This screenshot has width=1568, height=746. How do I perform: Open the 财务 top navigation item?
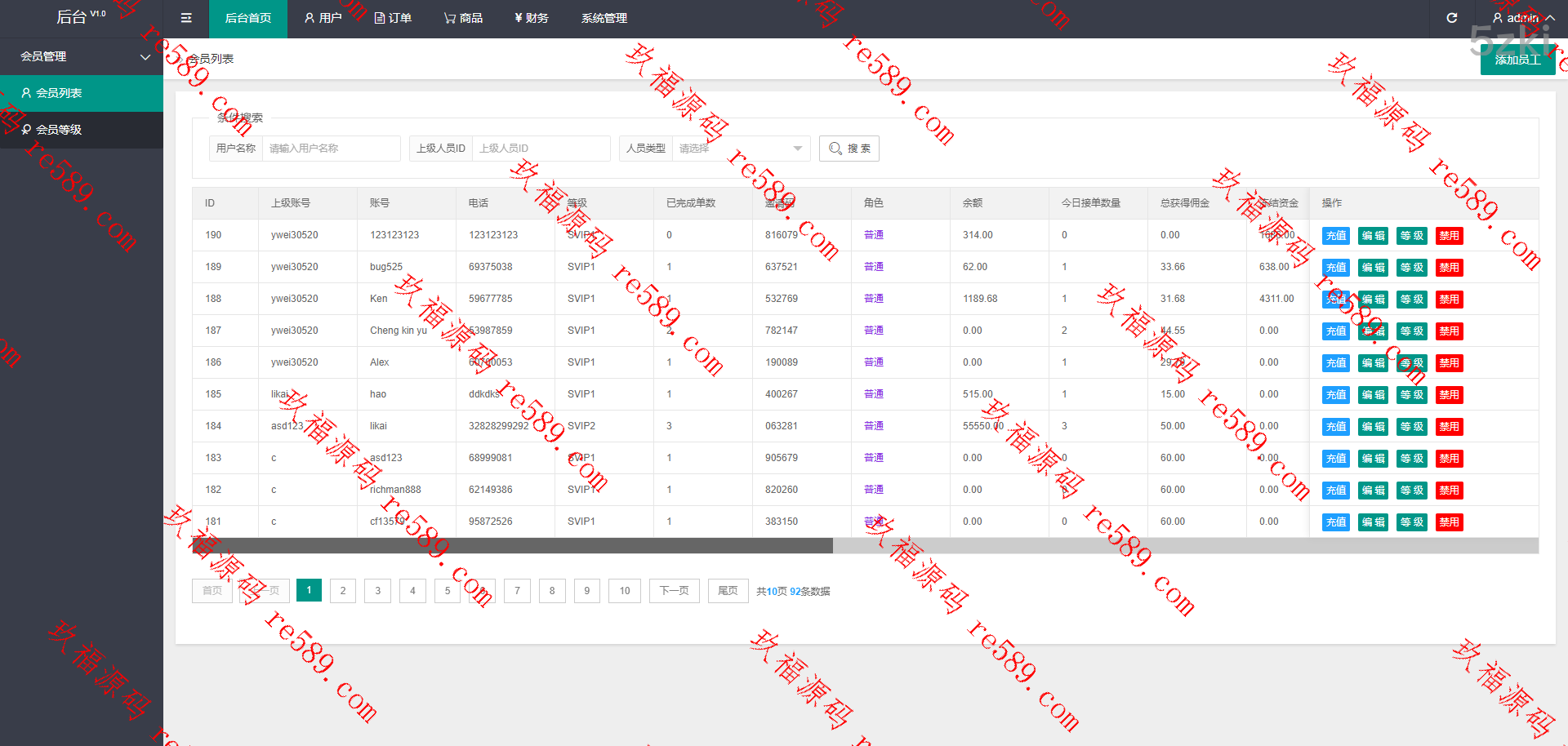click(x=532, y=18)
